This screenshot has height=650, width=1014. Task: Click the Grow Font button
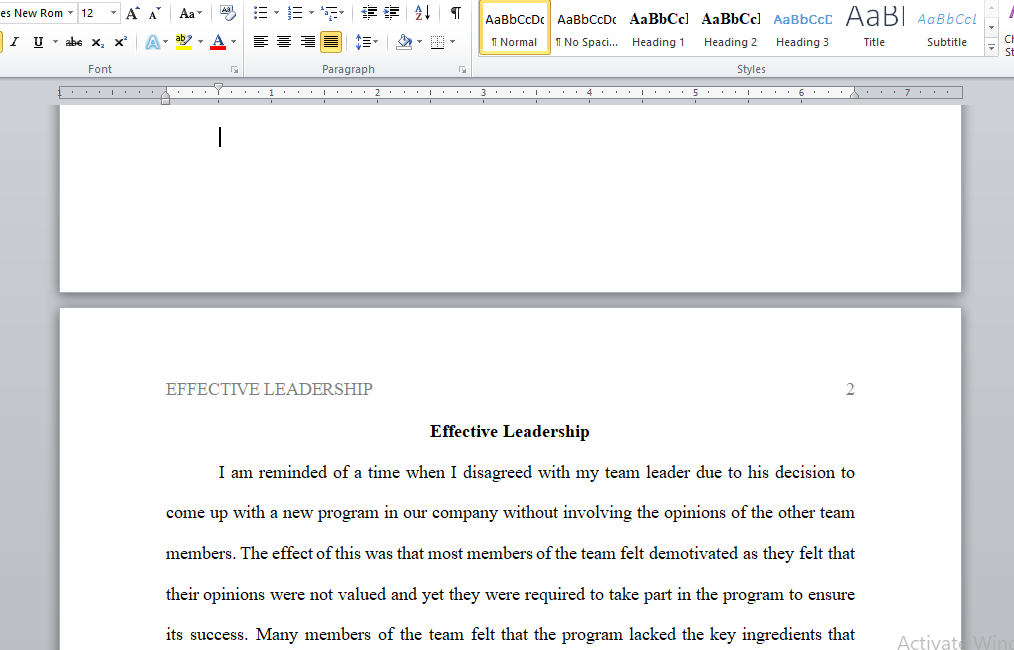133,13
